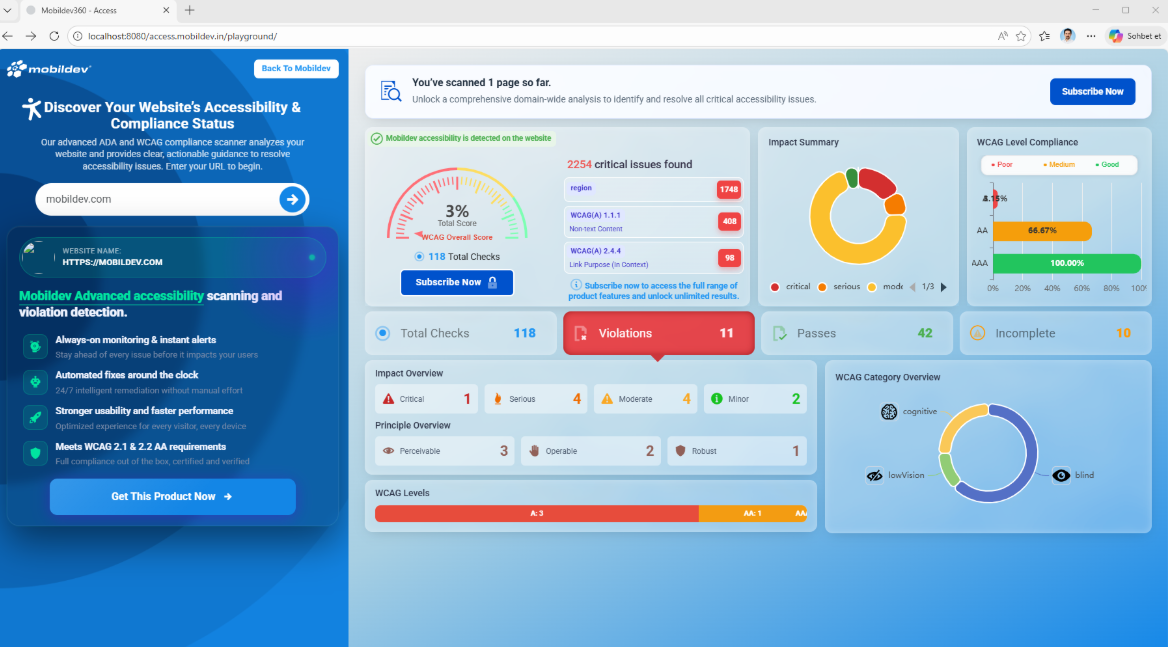This screenshot has width=1168, height=647.
Task: Expand the region issue row with 1748
Action: tap(652, 189)
